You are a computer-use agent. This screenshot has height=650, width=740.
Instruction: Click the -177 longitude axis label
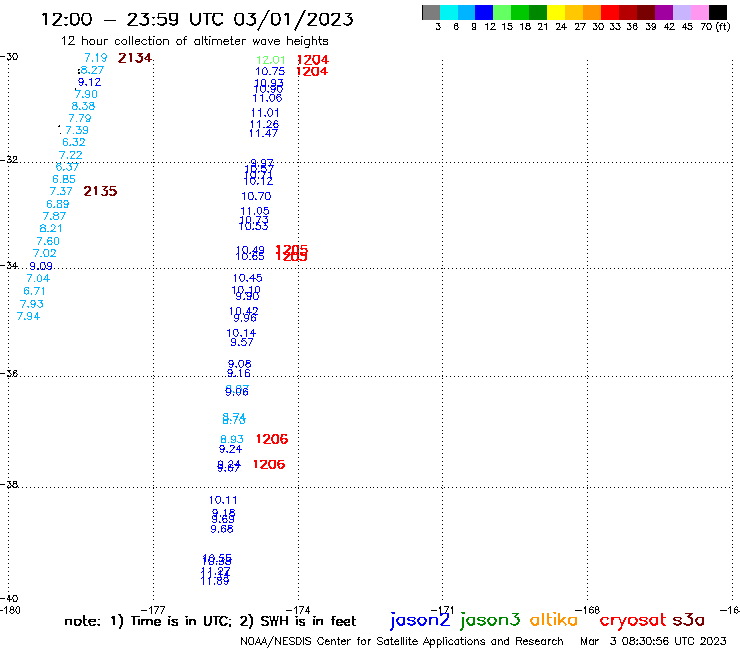pos(153,610)
